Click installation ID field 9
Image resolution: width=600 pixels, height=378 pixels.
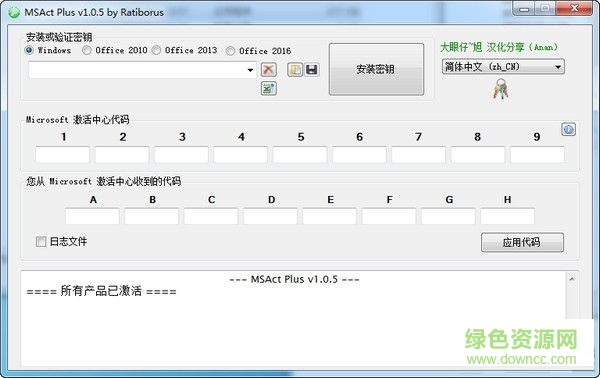click(537, 155)
